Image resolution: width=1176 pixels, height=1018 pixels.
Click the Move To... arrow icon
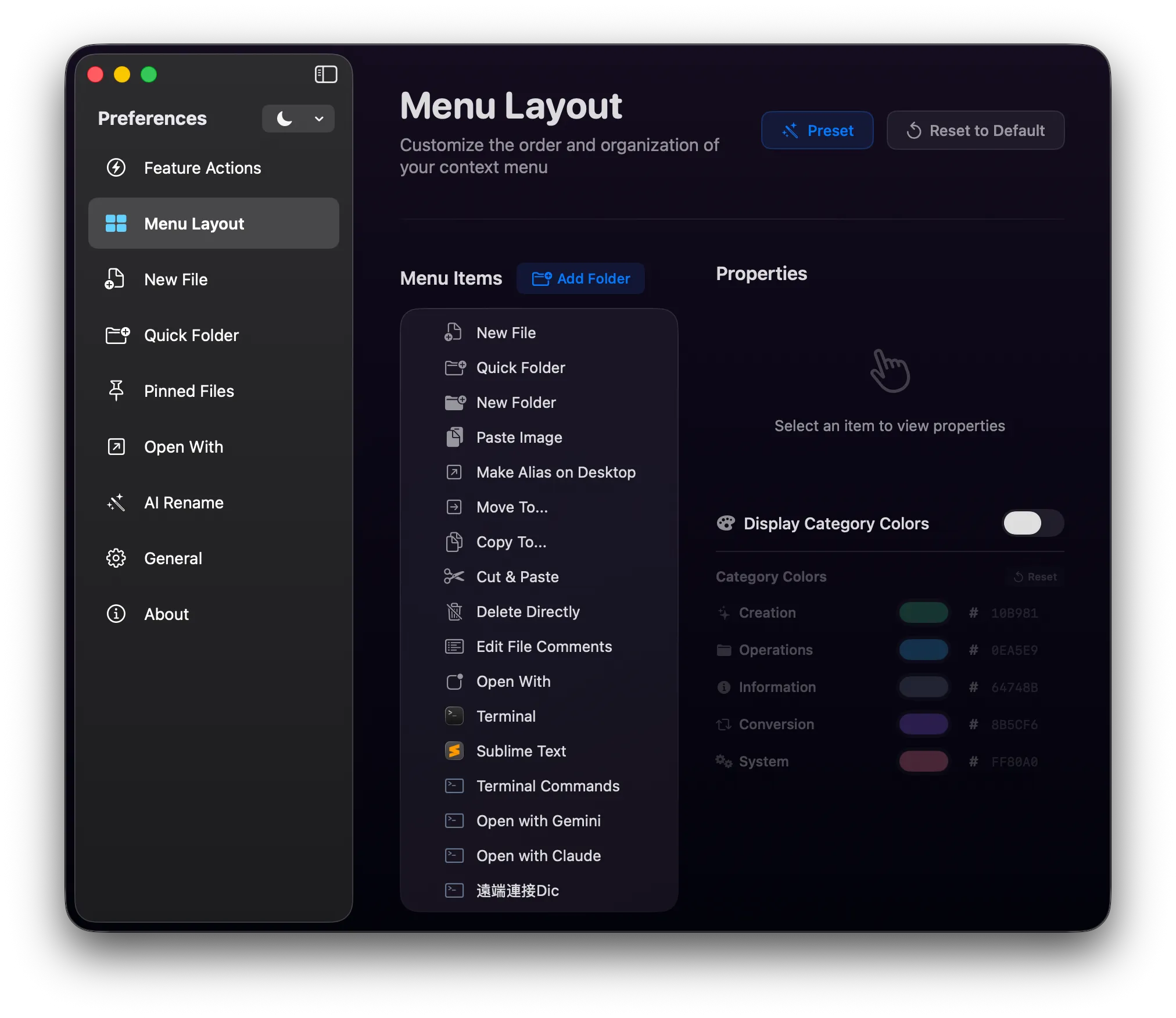454,507
